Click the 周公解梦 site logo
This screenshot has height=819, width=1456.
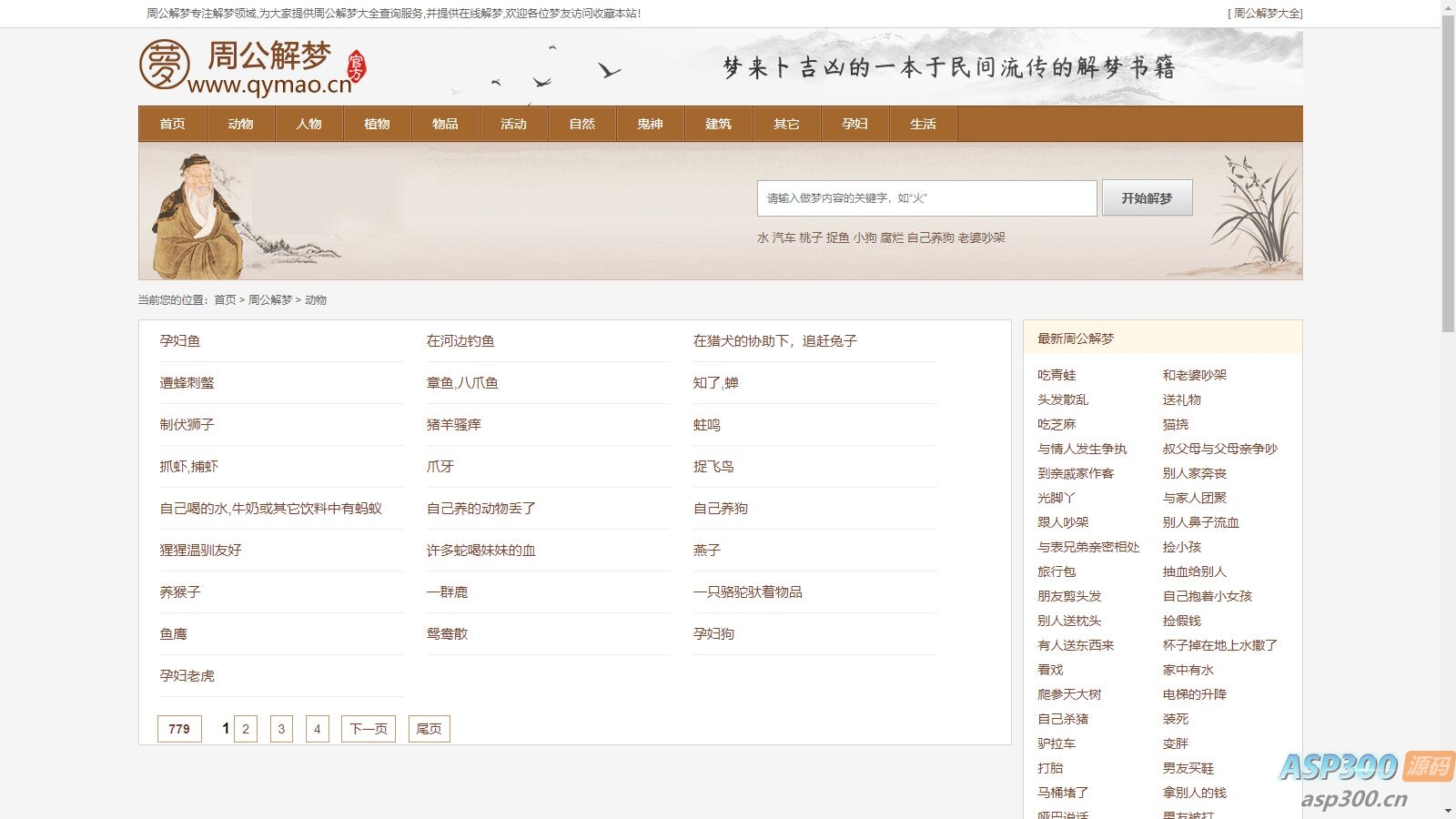252,66
